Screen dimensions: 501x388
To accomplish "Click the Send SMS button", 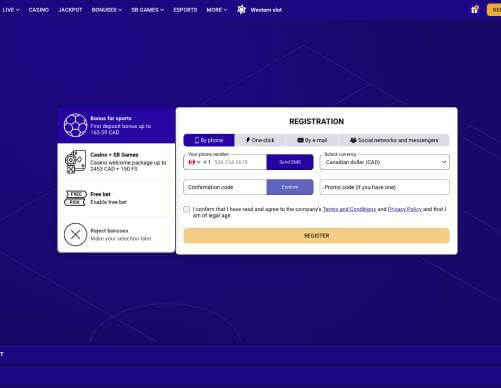I will pyautogui.click(x=290, y=162).
